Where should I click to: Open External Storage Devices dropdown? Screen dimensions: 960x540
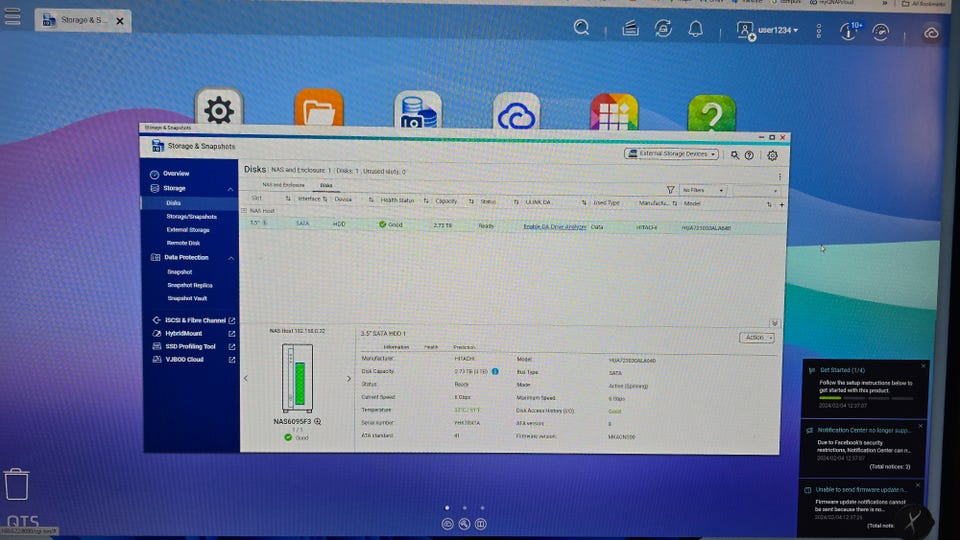pyautogui.click(x=671, y=154)
